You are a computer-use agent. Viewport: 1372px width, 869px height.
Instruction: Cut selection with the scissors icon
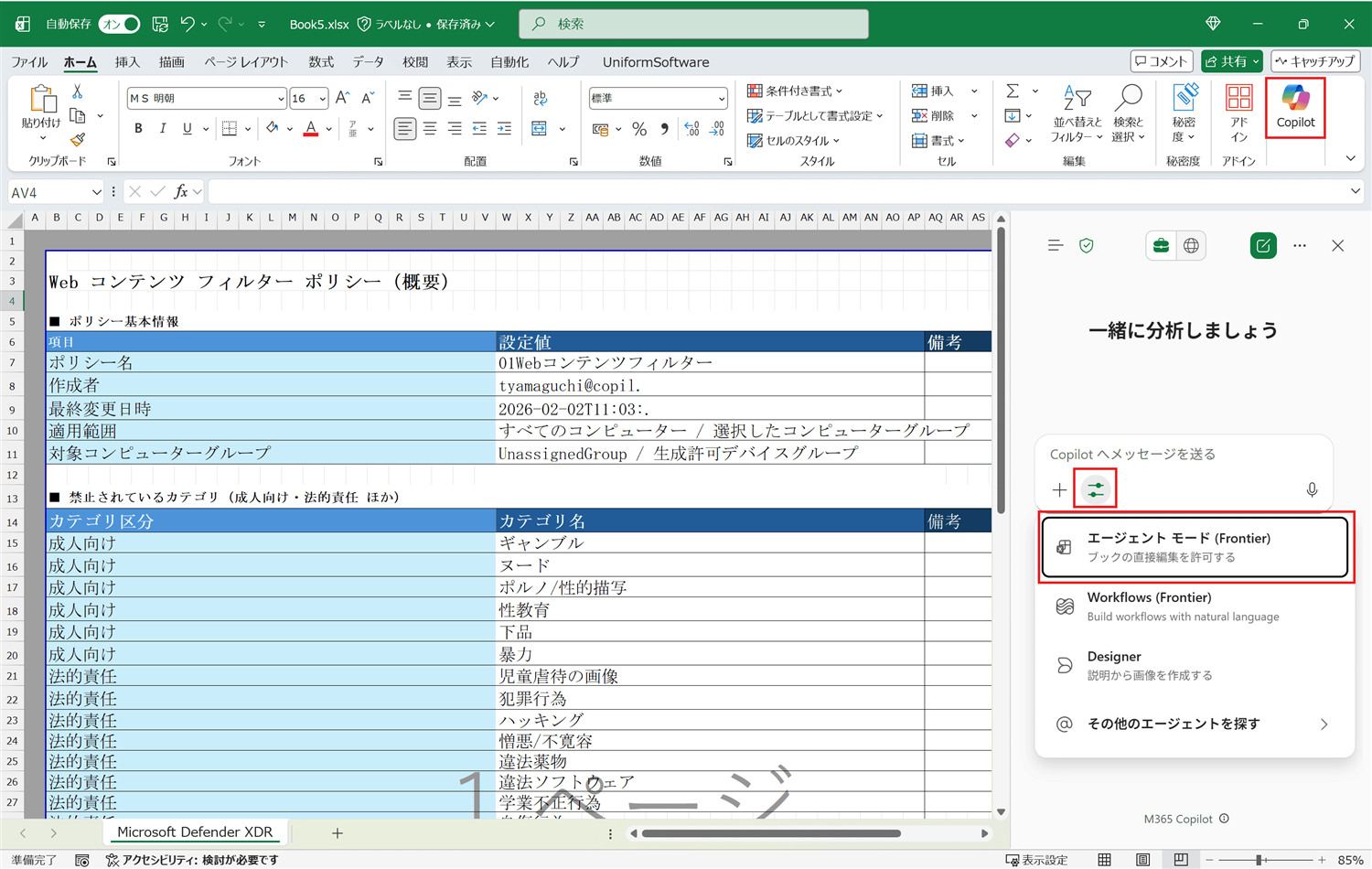[78, 91]
